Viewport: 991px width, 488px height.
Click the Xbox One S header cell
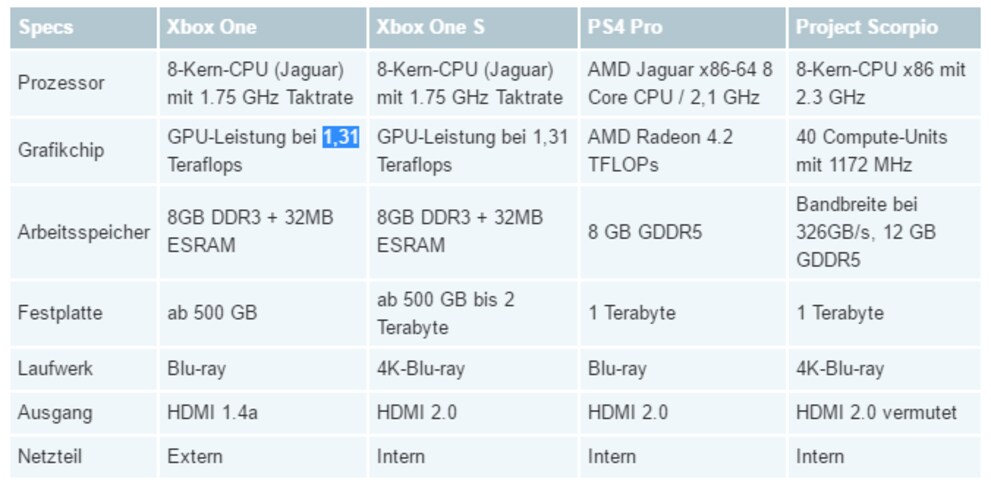(x=430, y=27)
